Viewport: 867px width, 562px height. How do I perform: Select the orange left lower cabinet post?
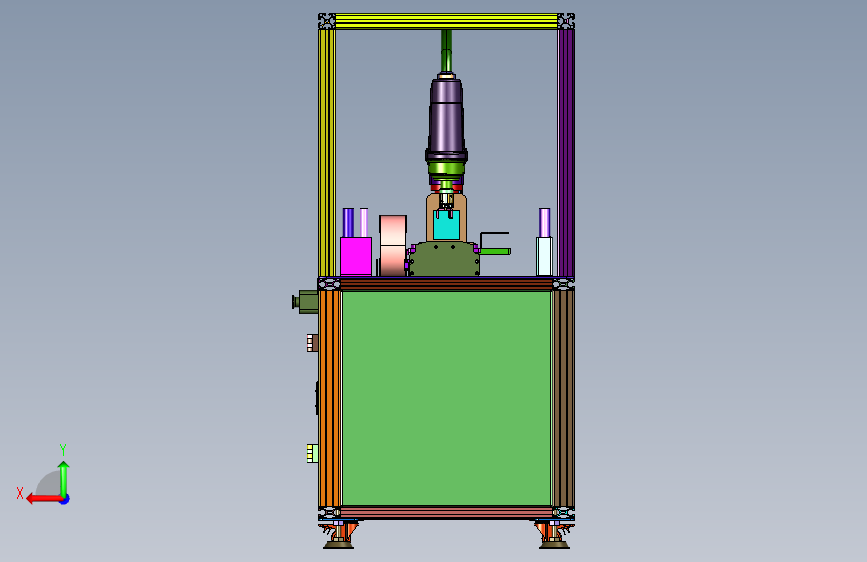coord(330,398)
